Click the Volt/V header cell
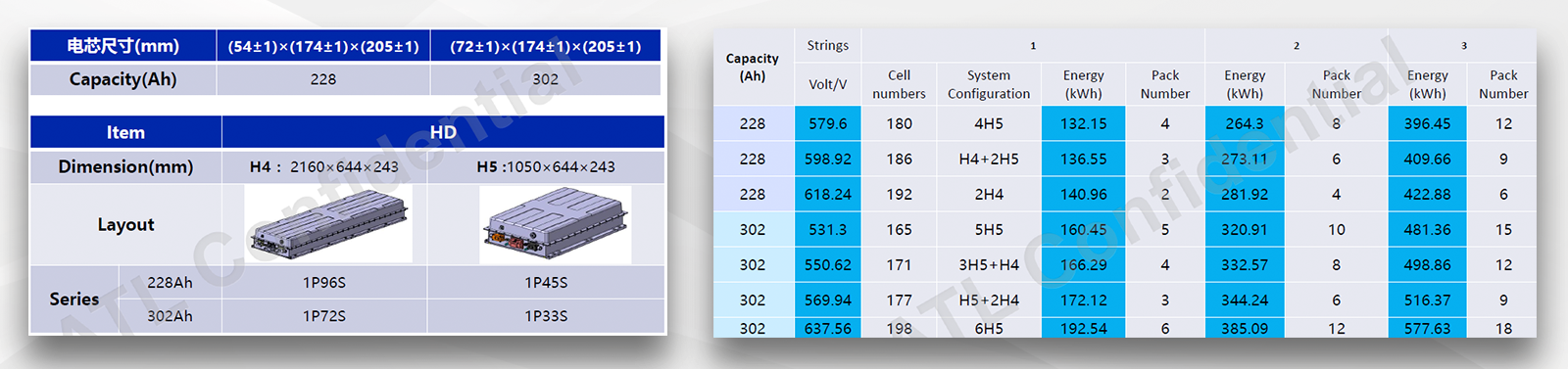 click(828, 84)
